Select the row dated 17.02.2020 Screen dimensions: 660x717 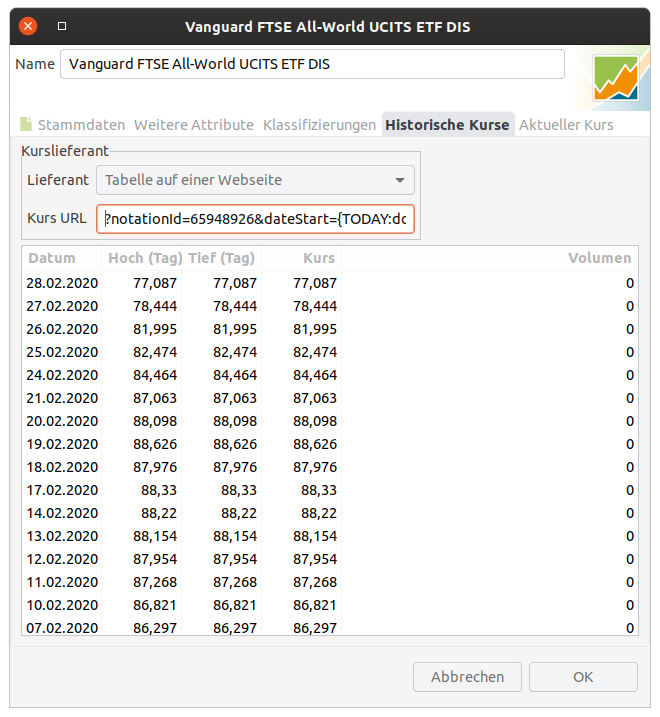coord(330,490)
